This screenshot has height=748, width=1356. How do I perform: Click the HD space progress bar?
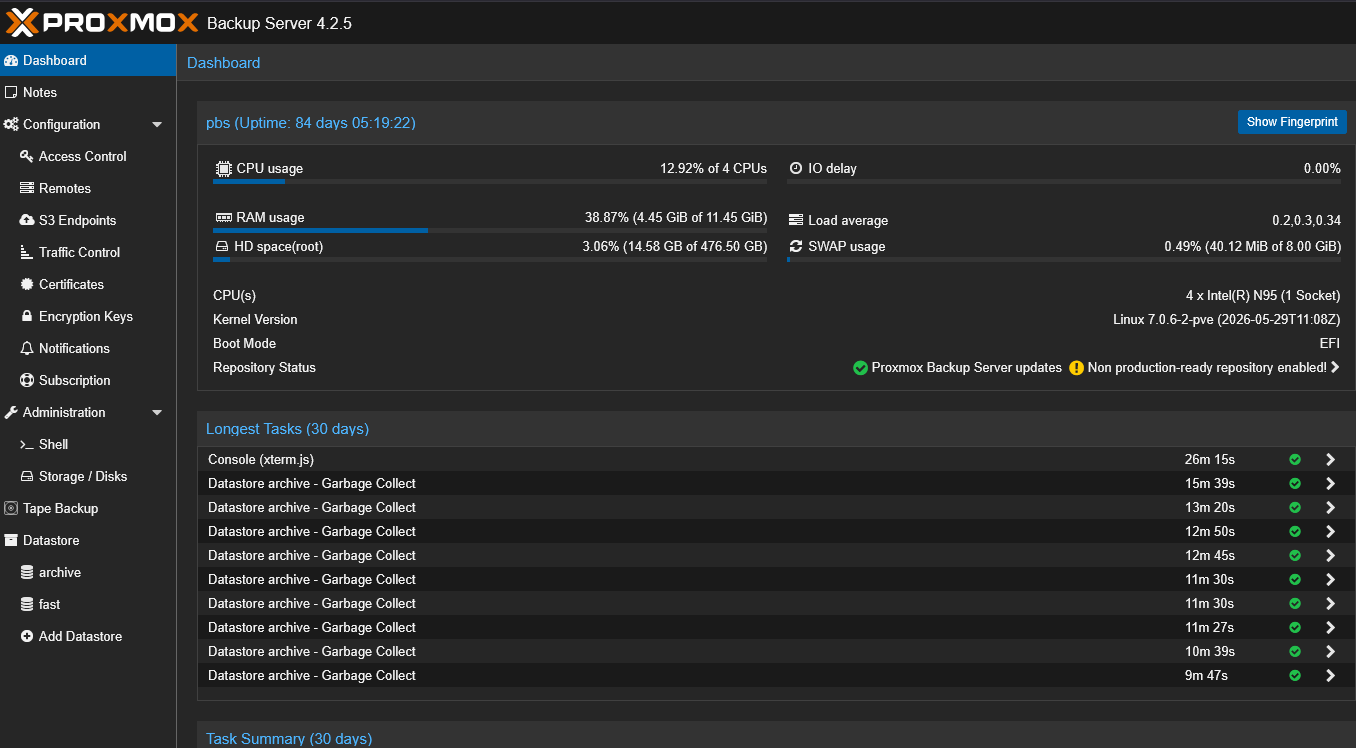(x=490, y=259)
